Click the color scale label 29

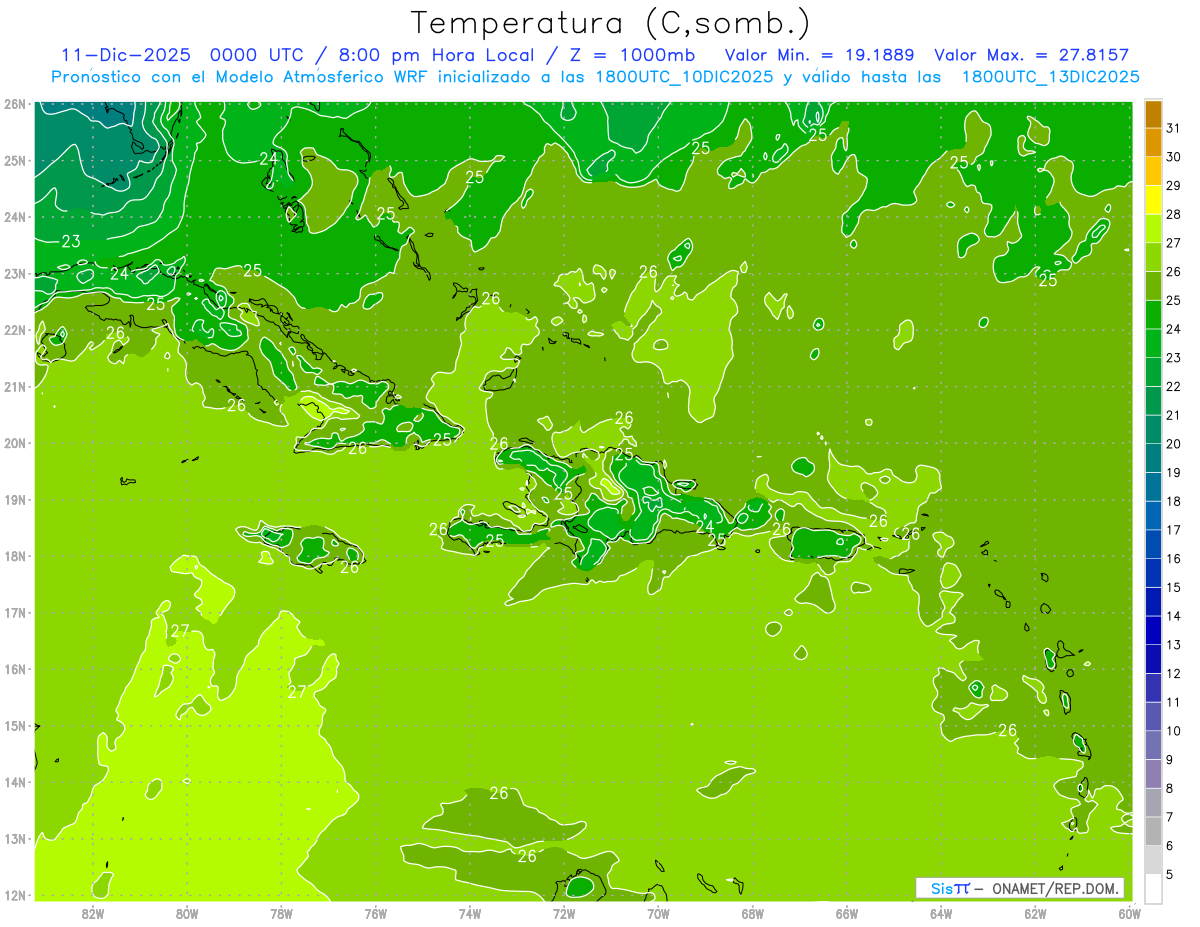click(1174, 186)
